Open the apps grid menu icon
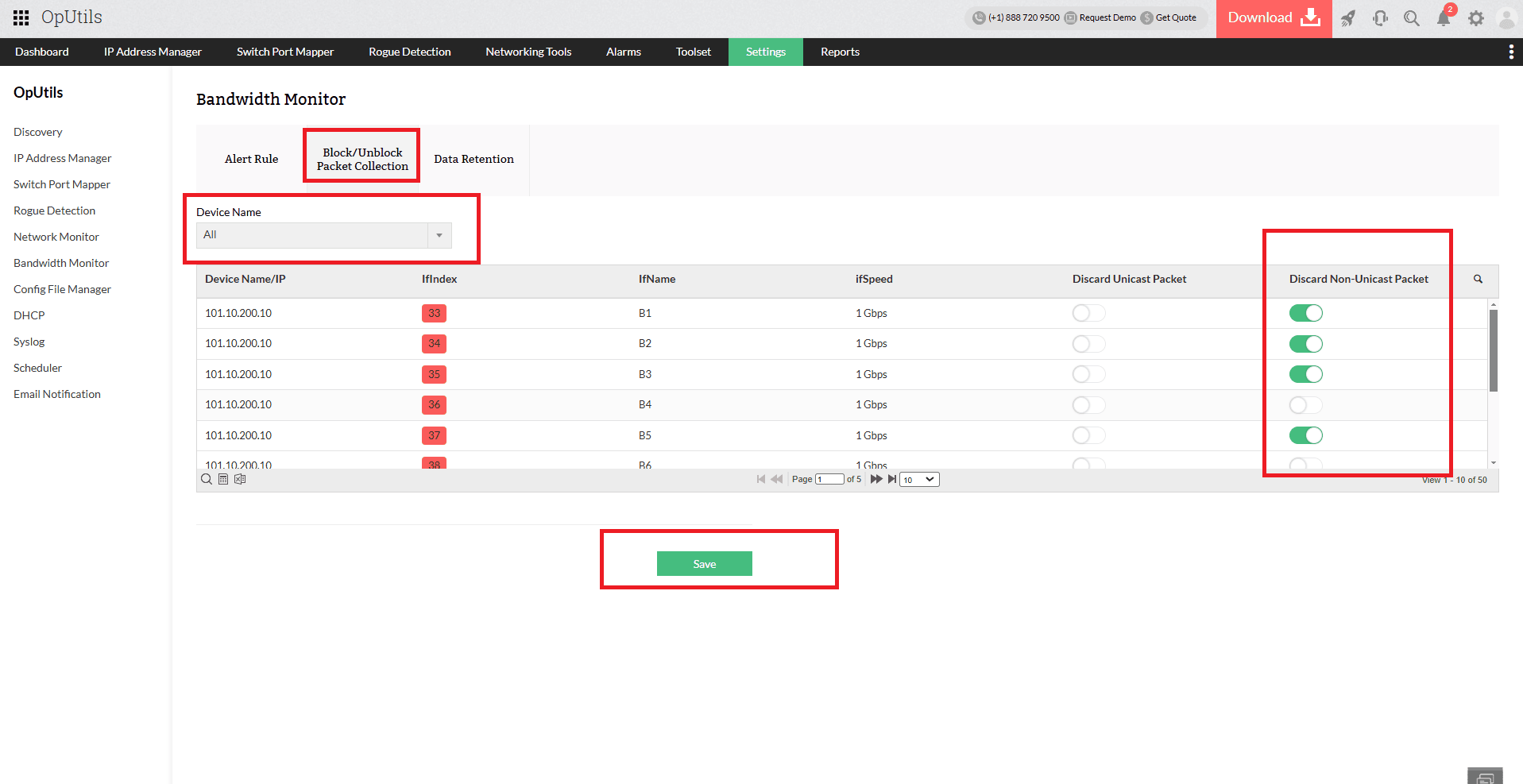The height and width of the screenshot is (784, 1523). (21, 17)
